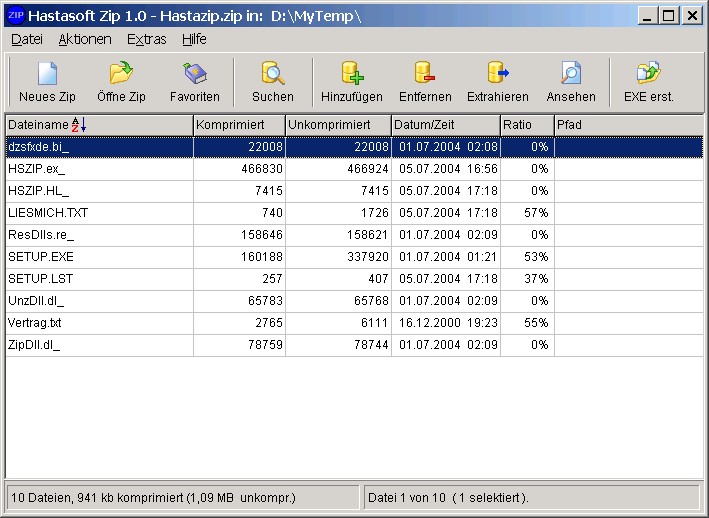Sort by Pfad column header
This screenshot has width=709, height=518.
(629, 125)
